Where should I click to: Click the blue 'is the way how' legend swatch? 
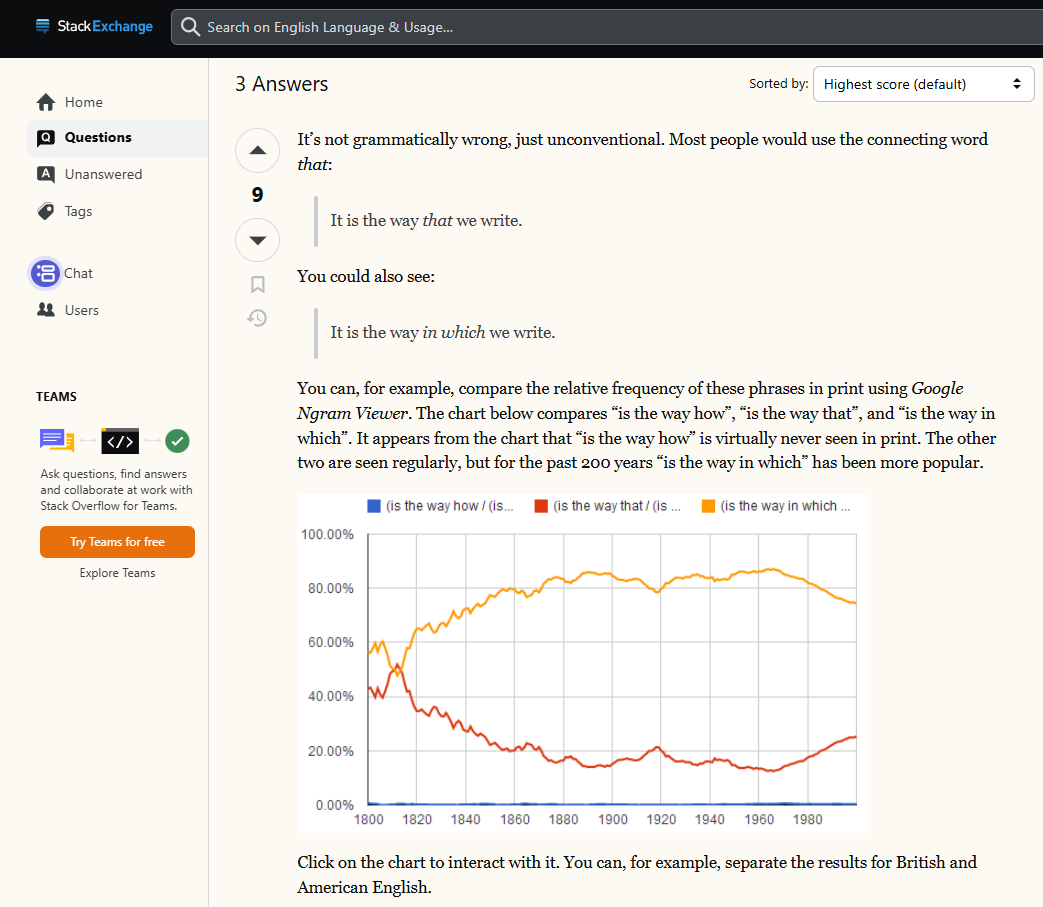(374, 506)
